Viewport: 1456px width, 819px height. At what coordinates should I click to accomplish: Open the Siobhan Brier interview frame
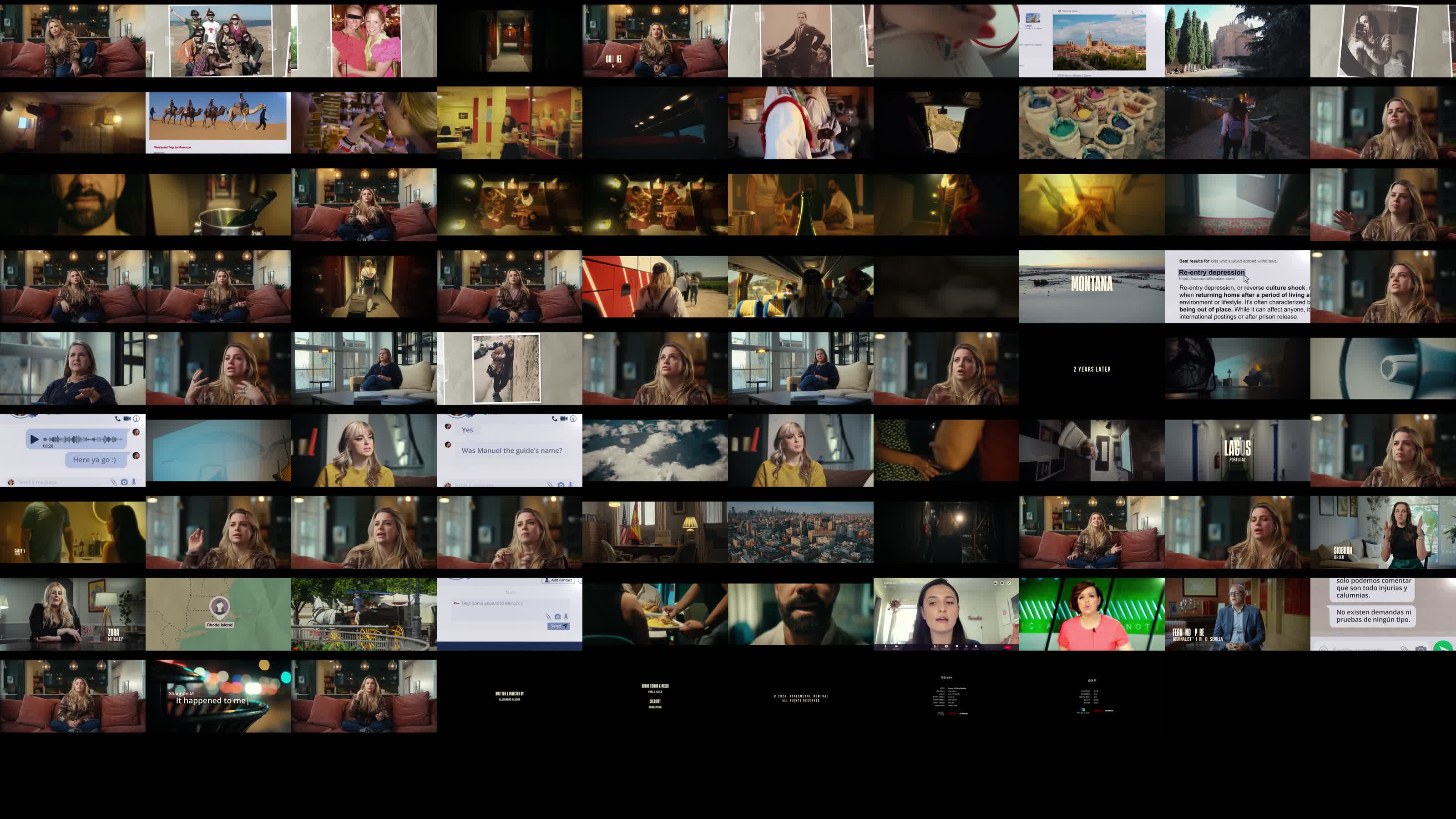pyautogui.click(x=1383, y=532)
